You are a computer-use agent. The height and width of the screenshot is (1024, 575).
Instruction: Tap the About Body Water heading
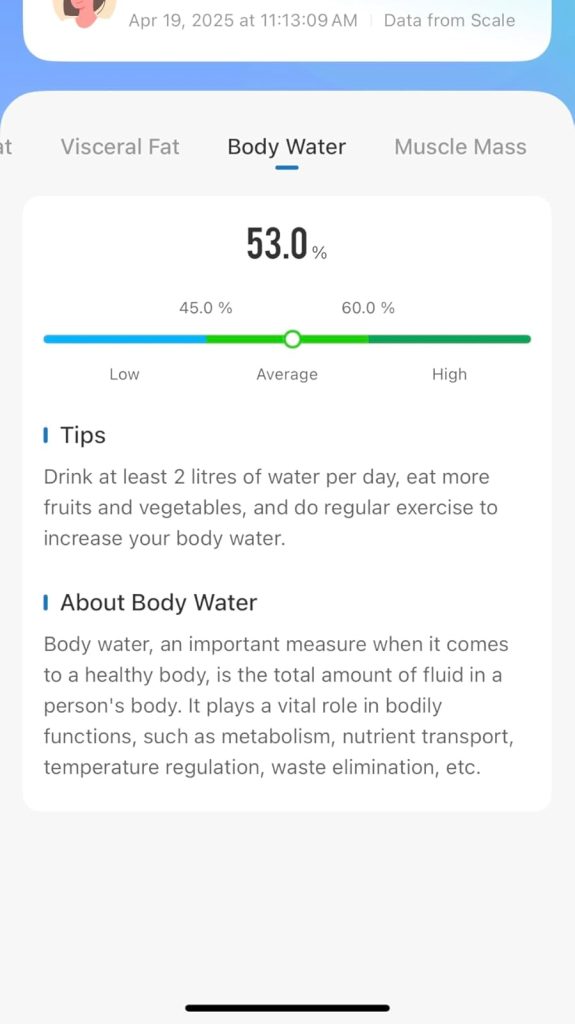tap(159, 602)
